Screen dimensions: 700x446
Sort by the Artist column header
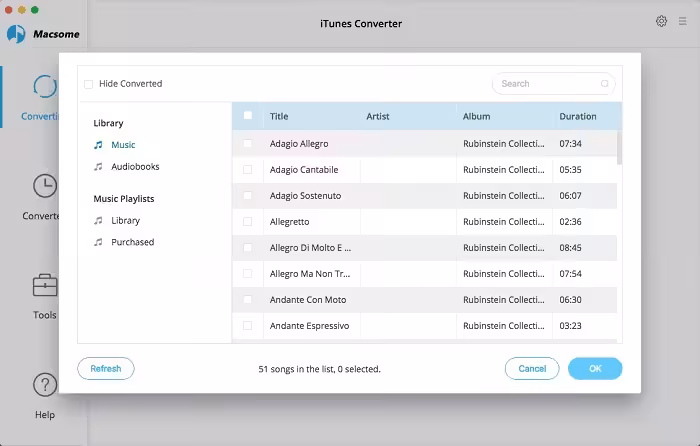pyautogui.click(x=378, y=117)
